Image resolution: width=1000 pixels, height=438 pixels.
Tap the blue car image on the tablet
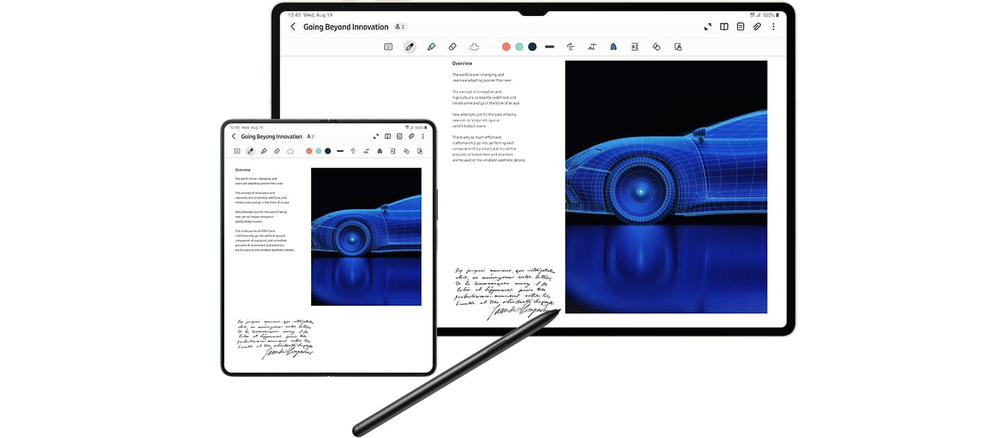[x=665, y=185]
